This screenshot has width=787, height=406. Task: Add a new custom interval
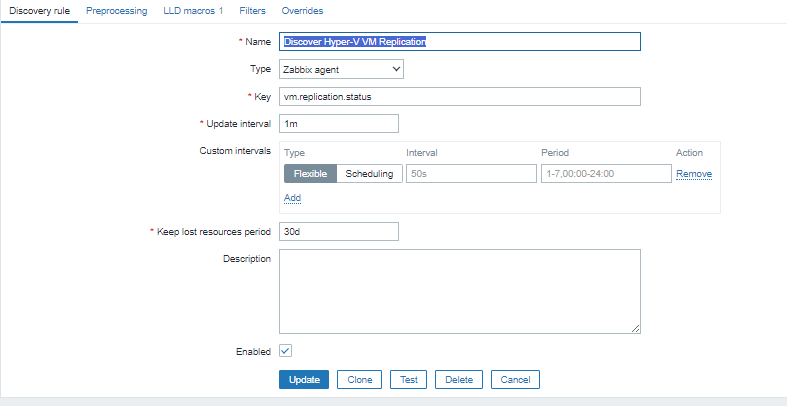click(x=292, y=198)
